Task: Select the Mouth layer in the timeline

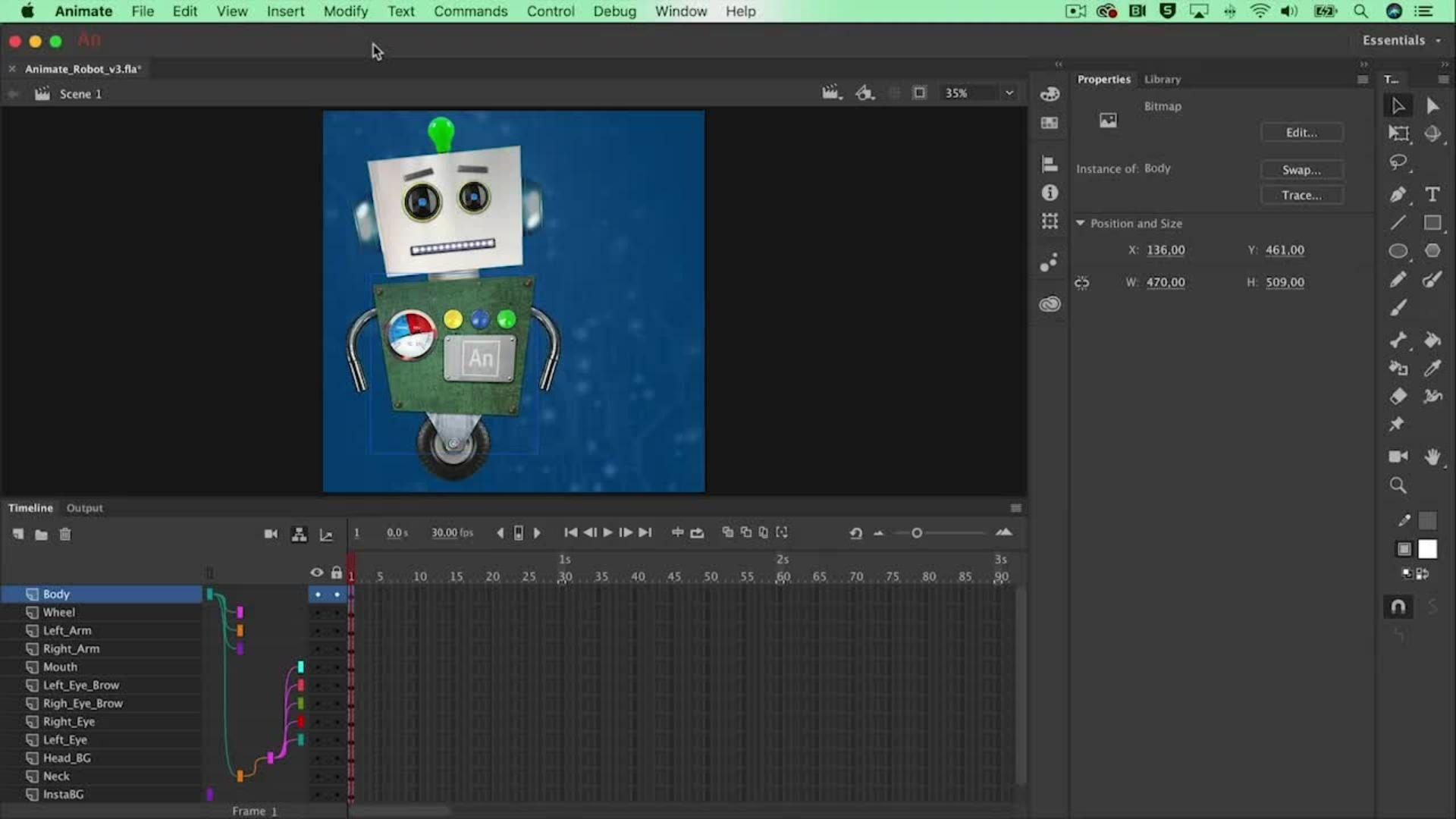Action: coord(61,667)
